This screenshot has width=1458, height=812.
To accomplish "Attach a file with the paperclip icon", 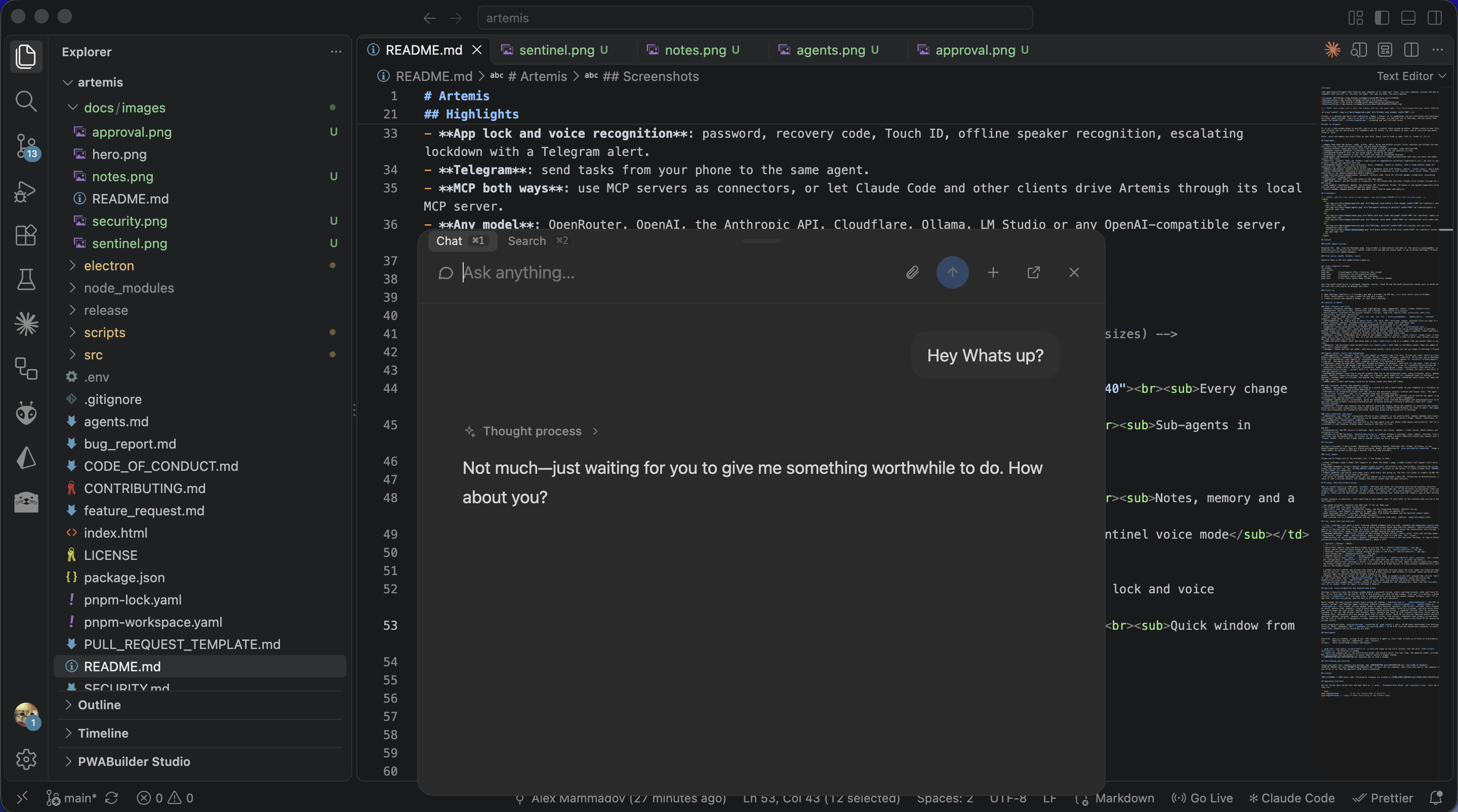I will click(912, 273).
